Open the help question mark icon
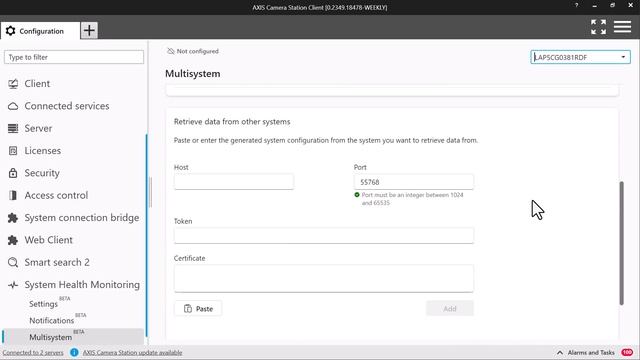Screen dimensions: 640x360 pos(576,6)
